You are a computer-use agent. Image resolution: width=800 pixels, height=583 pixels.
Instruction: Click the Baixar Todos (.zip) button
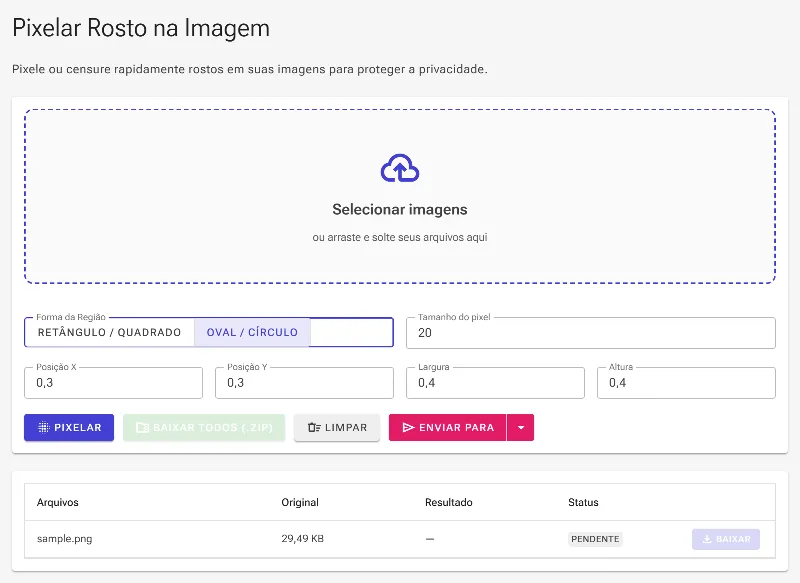pyautogui.click(x=204, y=427)
